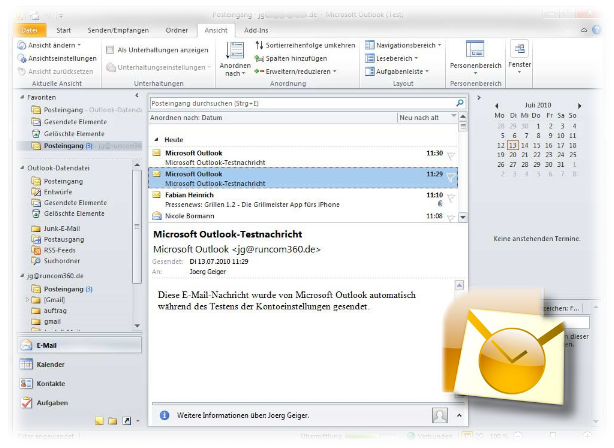This screenshot has height=448, width=614.
Task: Click the Posteingang durchsuchen search field
Action: [x=302, y=103]
